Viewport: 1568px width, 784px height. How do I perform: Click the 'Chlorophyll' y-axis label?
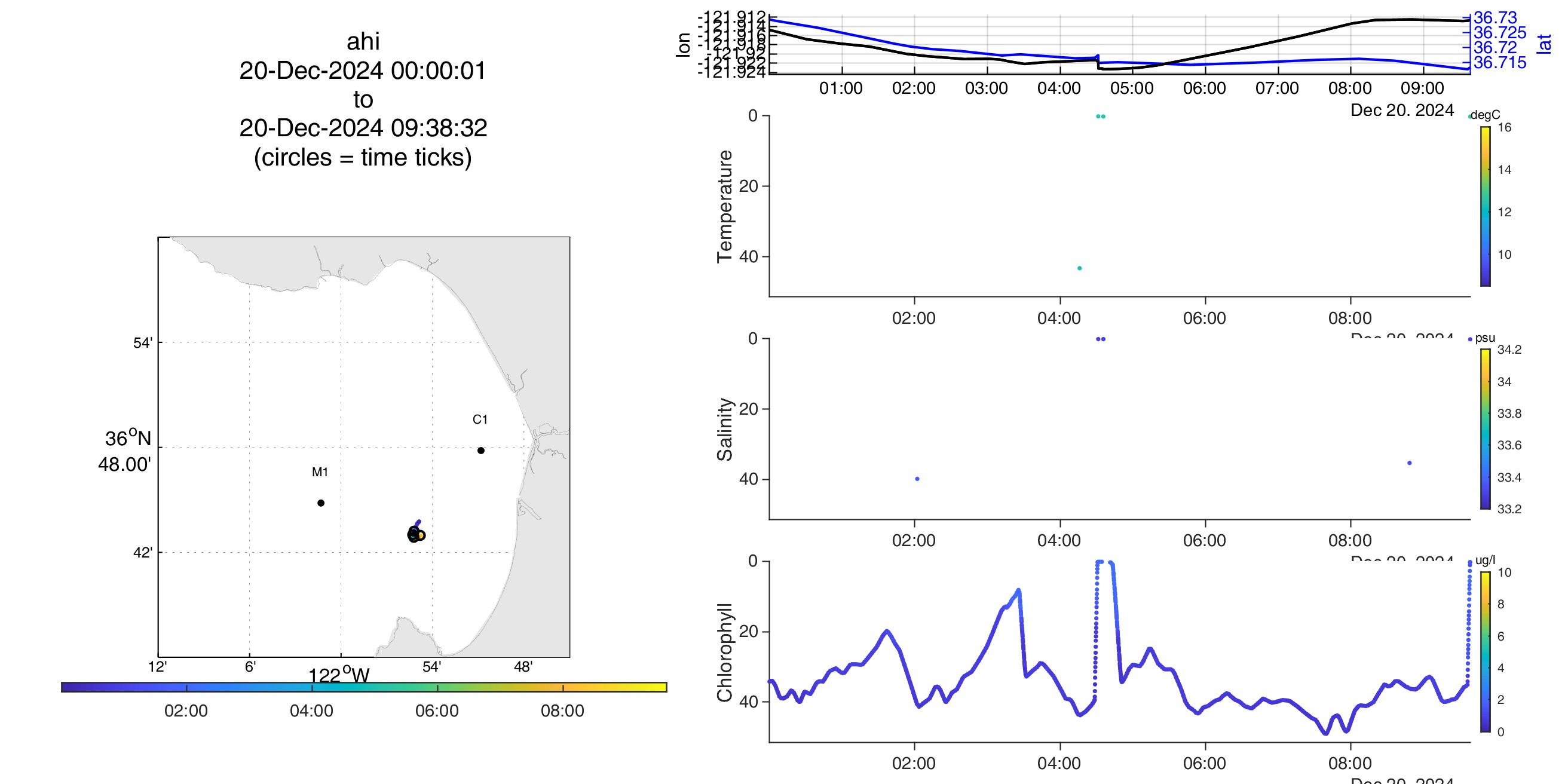724,653
